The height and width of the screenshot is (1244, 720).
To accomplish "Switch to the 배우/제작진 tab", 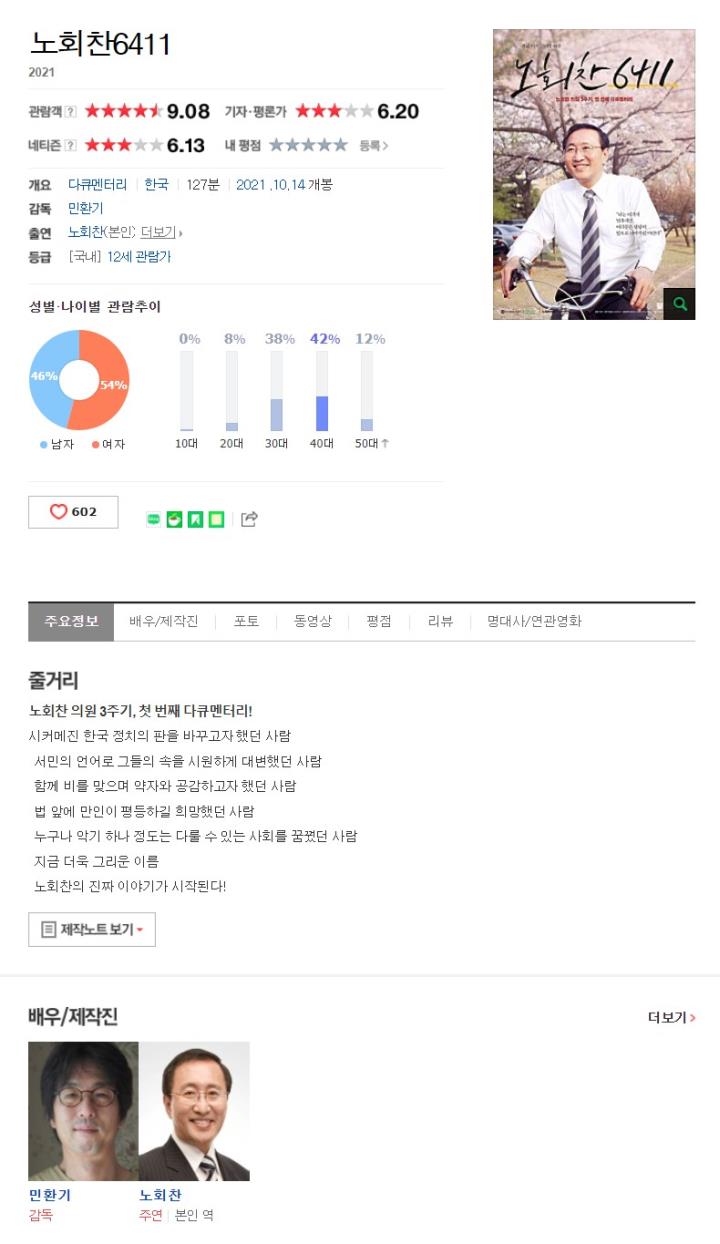I will tap(164, 621).
